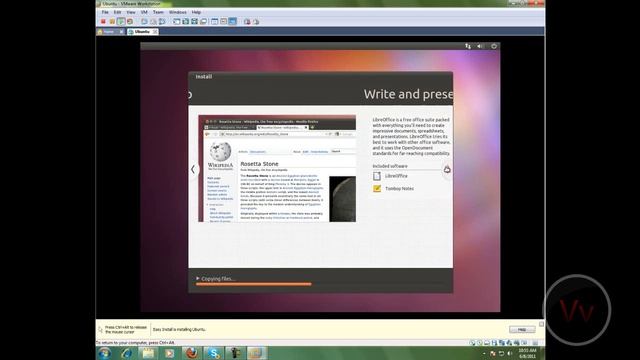Open Windows Media Player from the taskbar
This screenshot has width=640, height=360.
pos(169,353)
